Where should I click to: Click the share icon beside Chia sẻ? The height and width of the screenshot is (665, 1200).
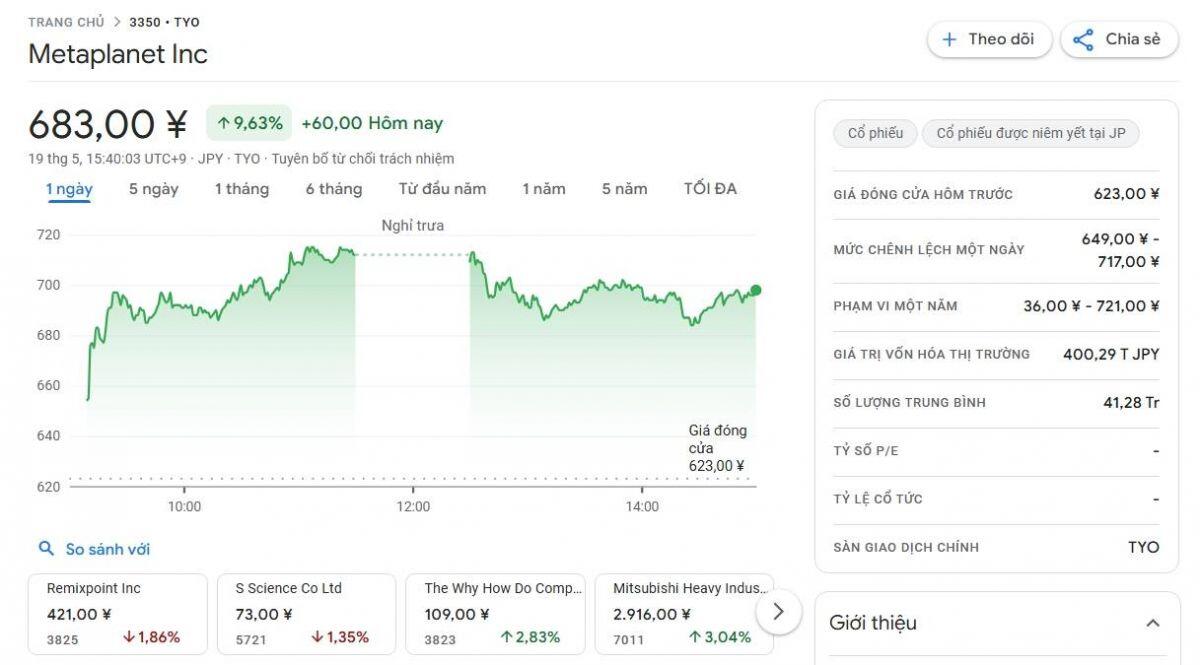1083,40
